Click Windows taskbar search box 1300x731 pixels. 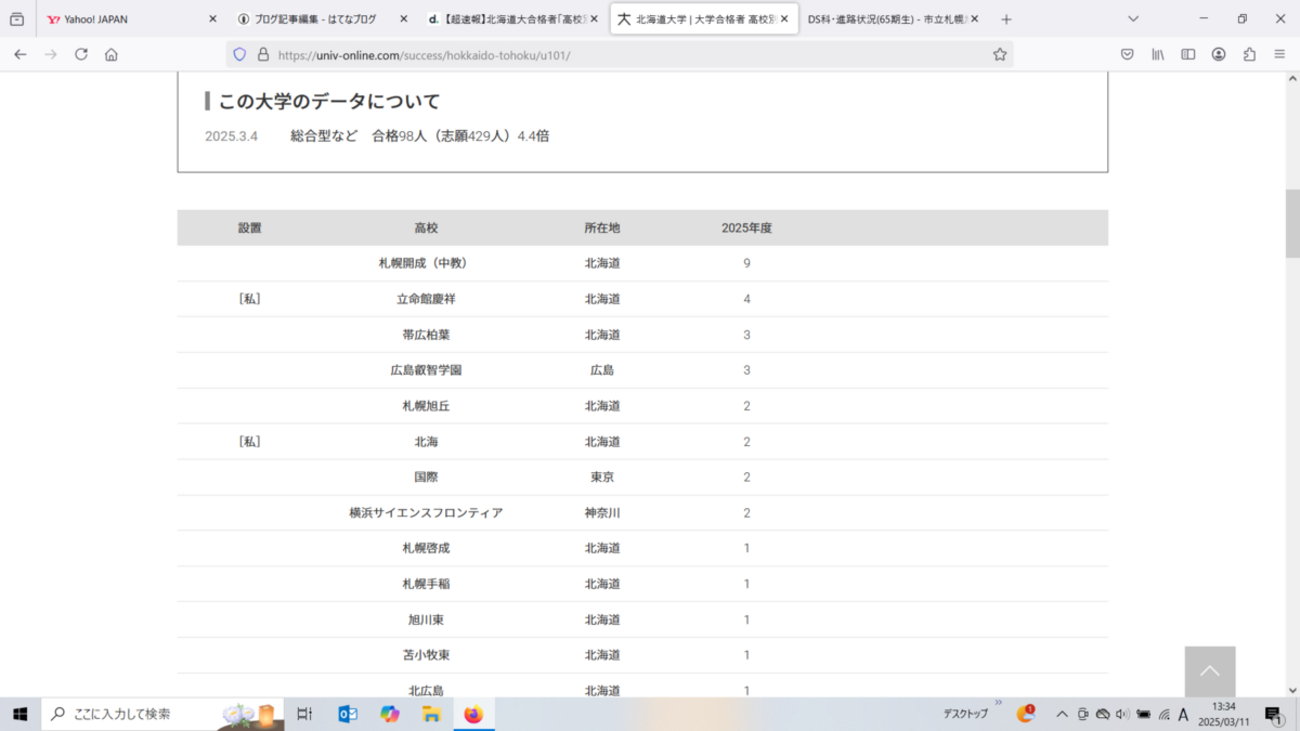pos(162,714)
